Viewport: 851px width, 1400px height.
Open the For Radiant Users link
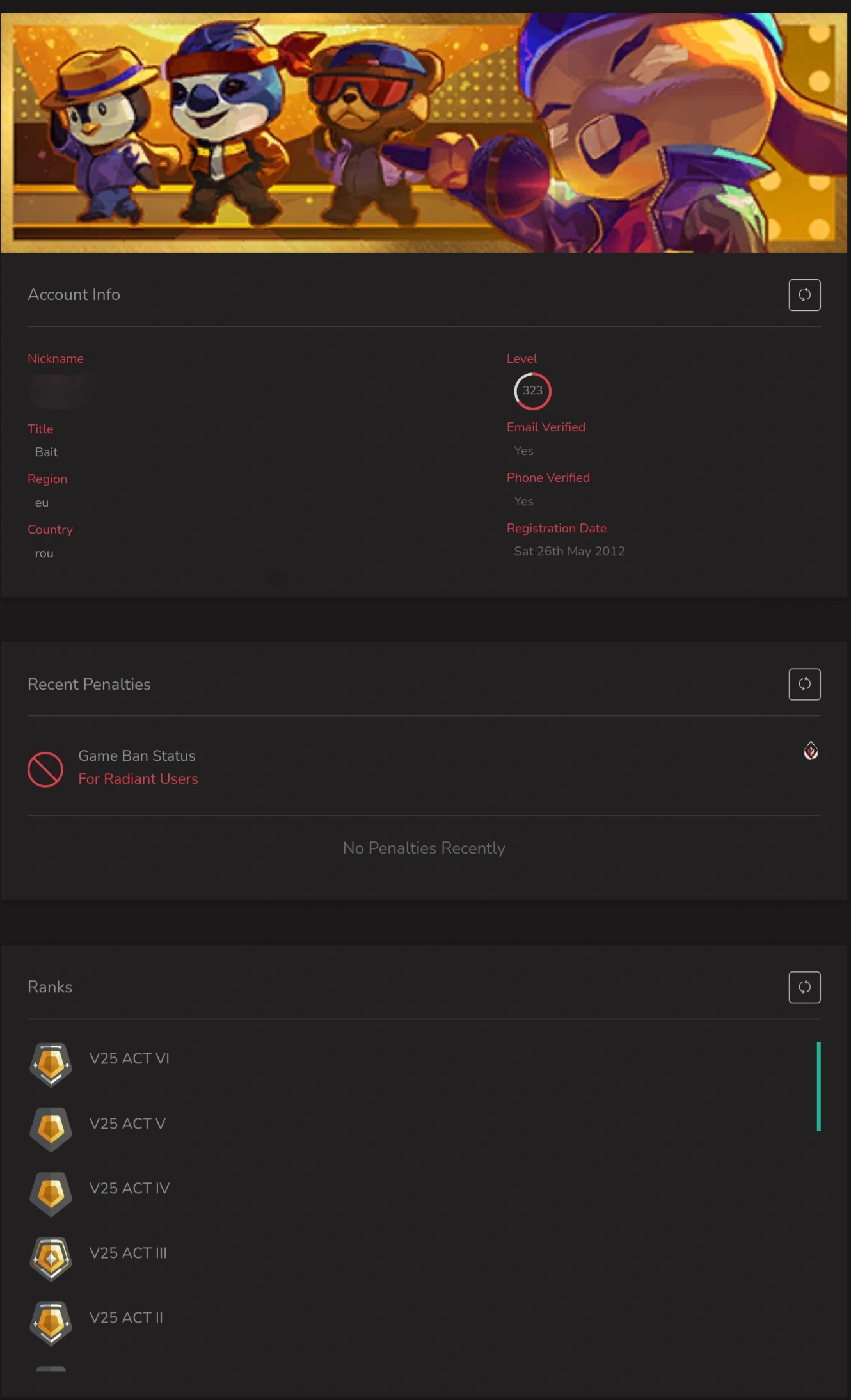pos(138,779)
